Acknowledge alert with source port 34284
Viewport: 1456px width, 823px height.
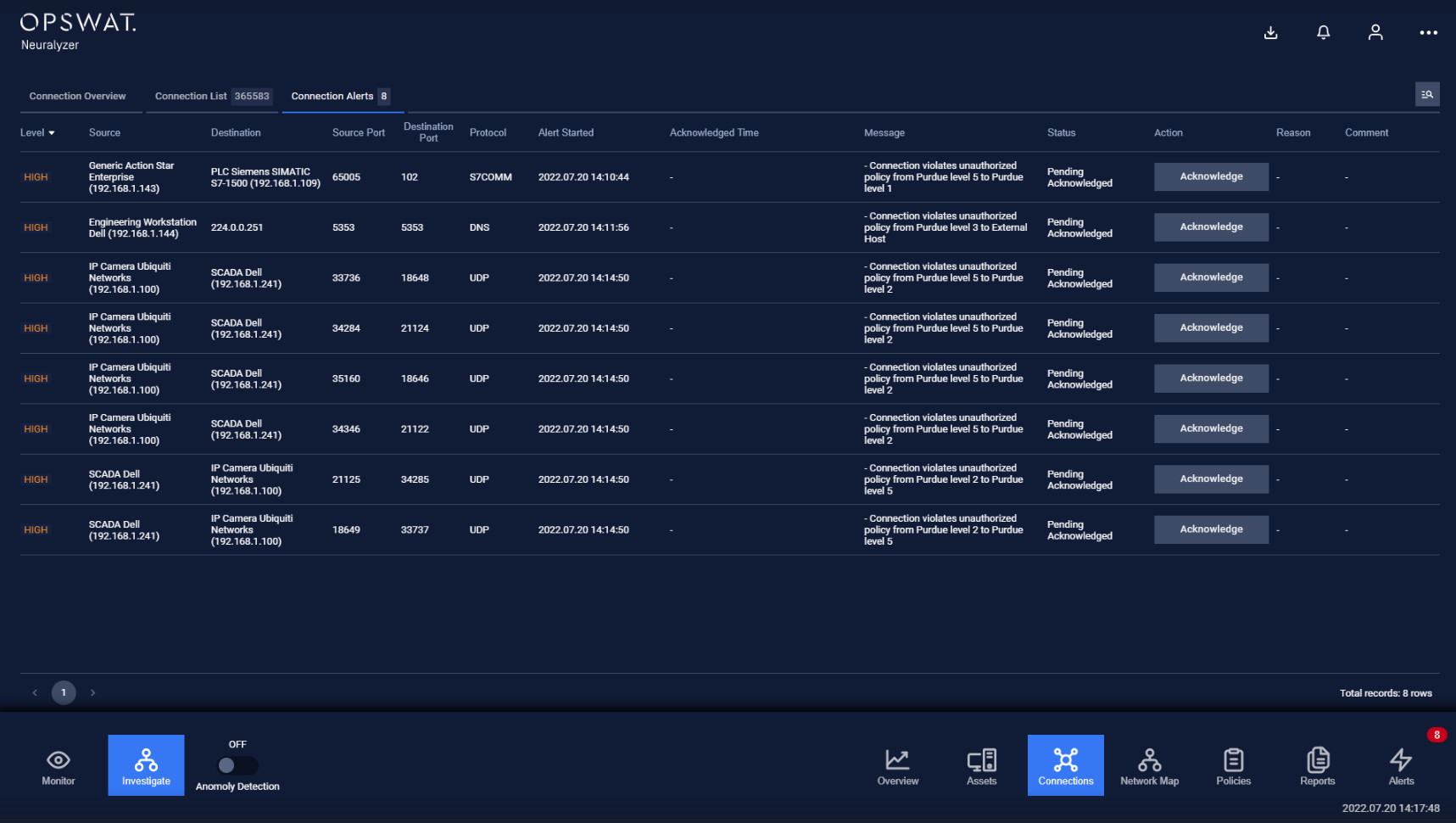[1211, 328]
